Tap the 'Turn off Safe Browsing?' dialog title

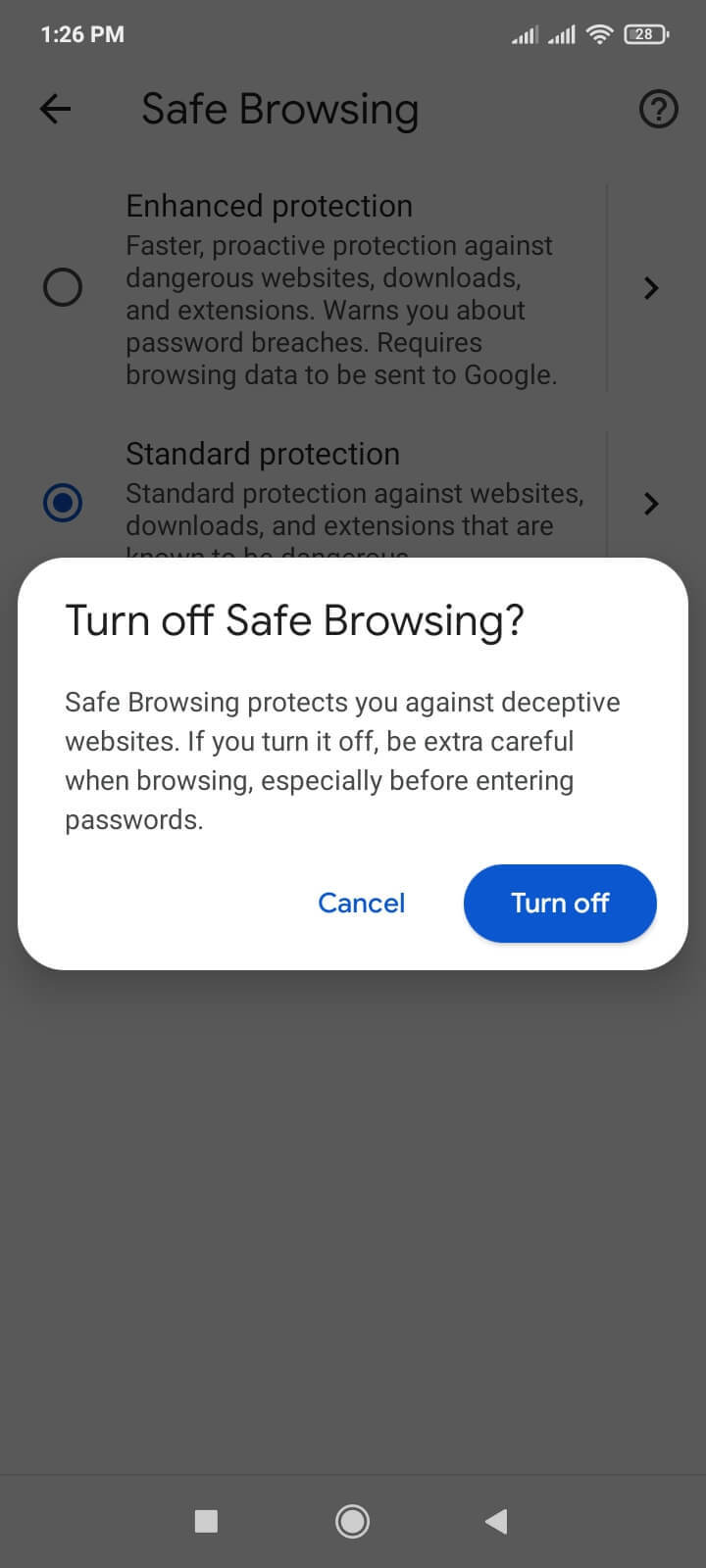294,620
